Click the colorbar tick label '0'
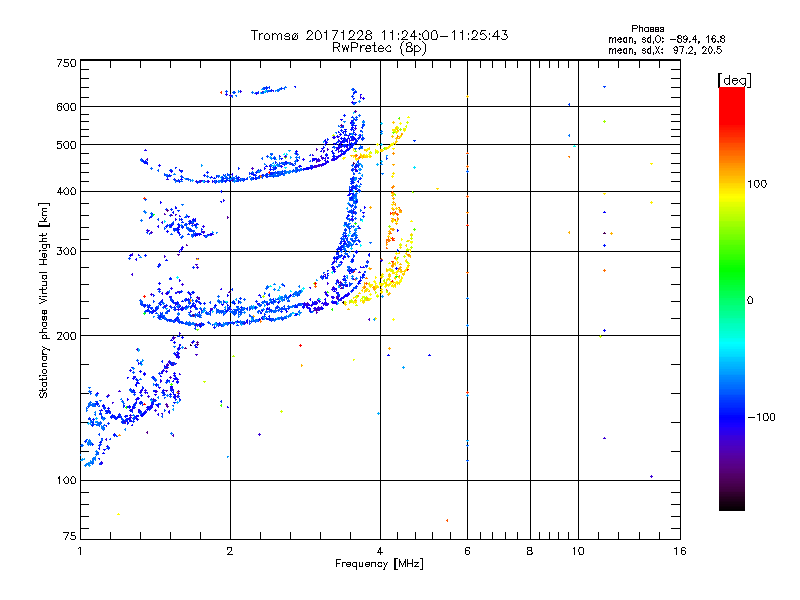Image resolution: width=800 pixels, height=600 pixels. (x=750, y=301)
